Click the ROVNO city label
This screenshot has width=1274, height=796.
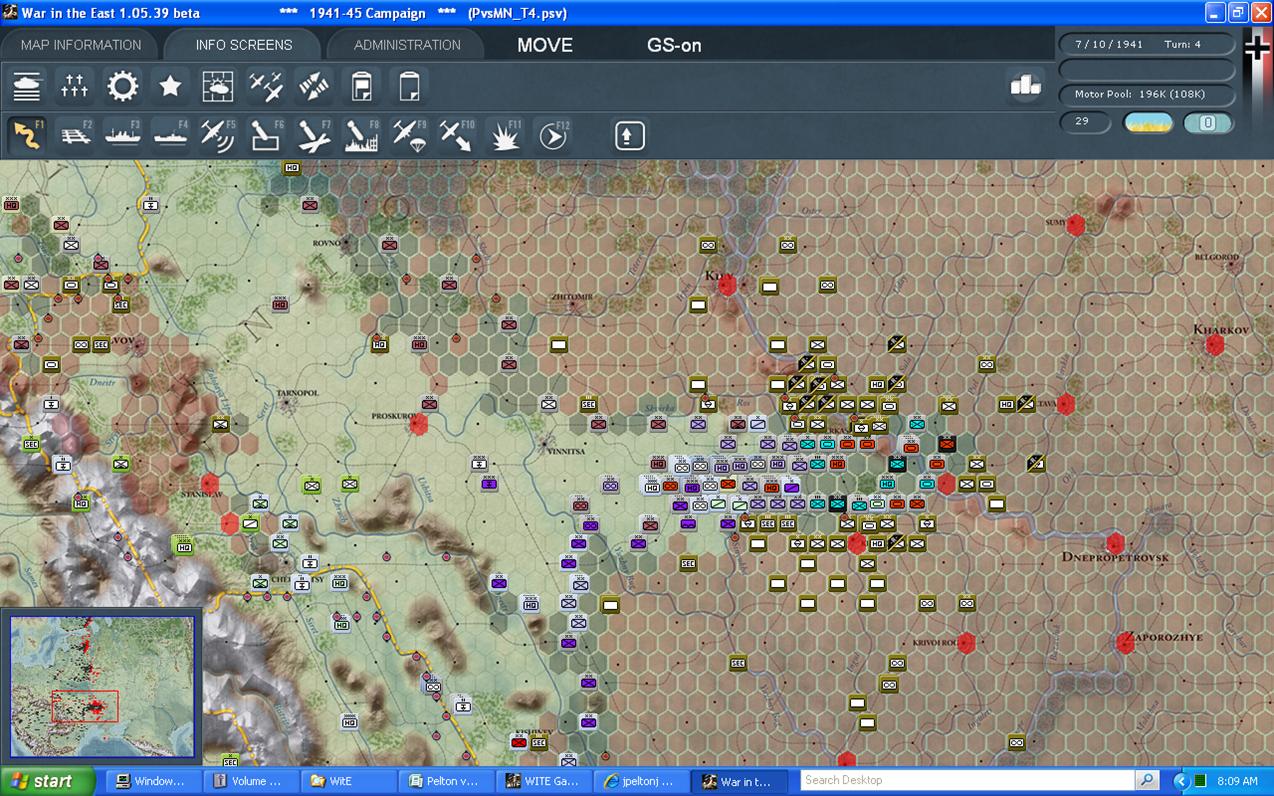(x=327, y=242)
